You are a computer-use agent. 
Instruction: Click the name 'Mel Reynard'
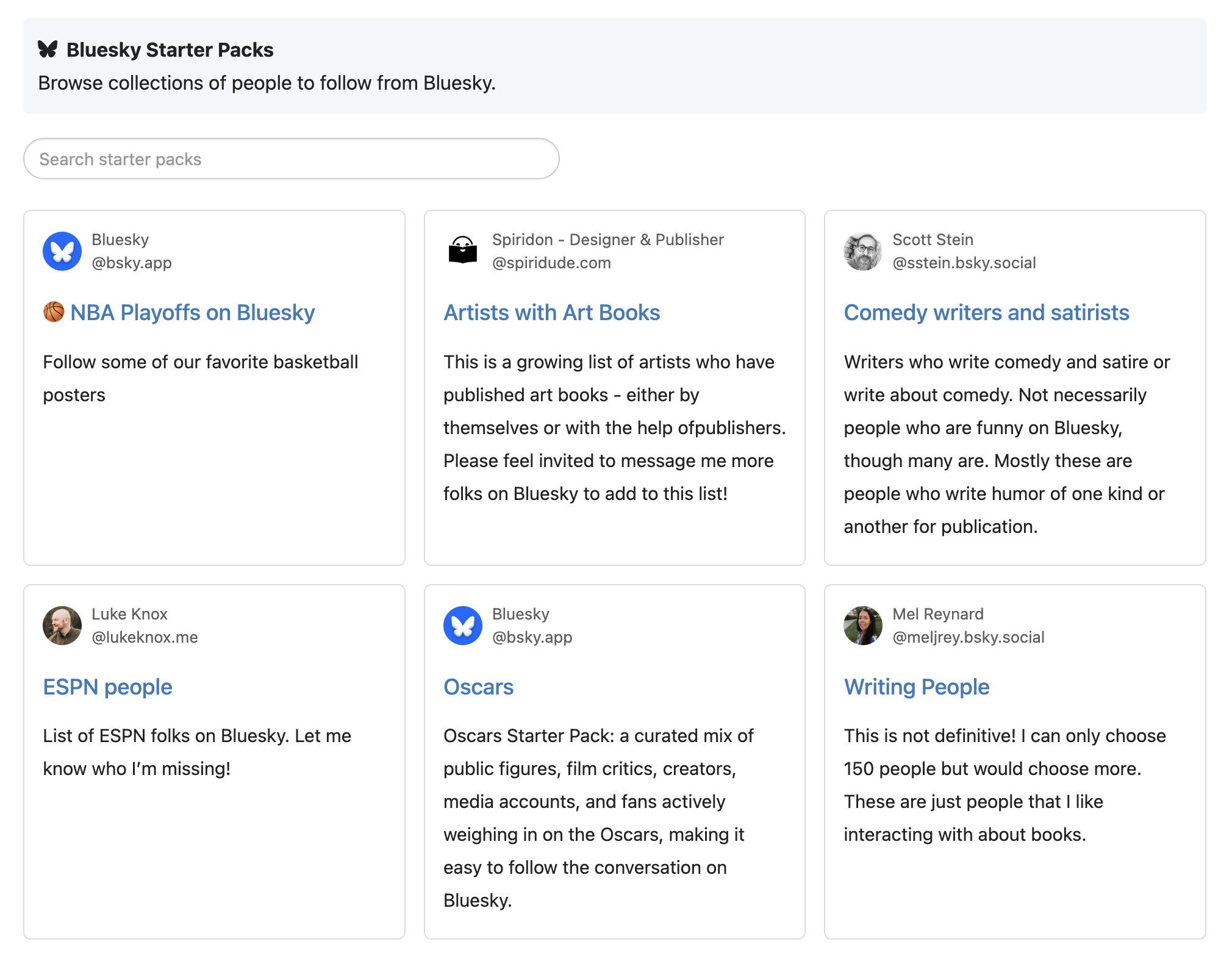938,614
